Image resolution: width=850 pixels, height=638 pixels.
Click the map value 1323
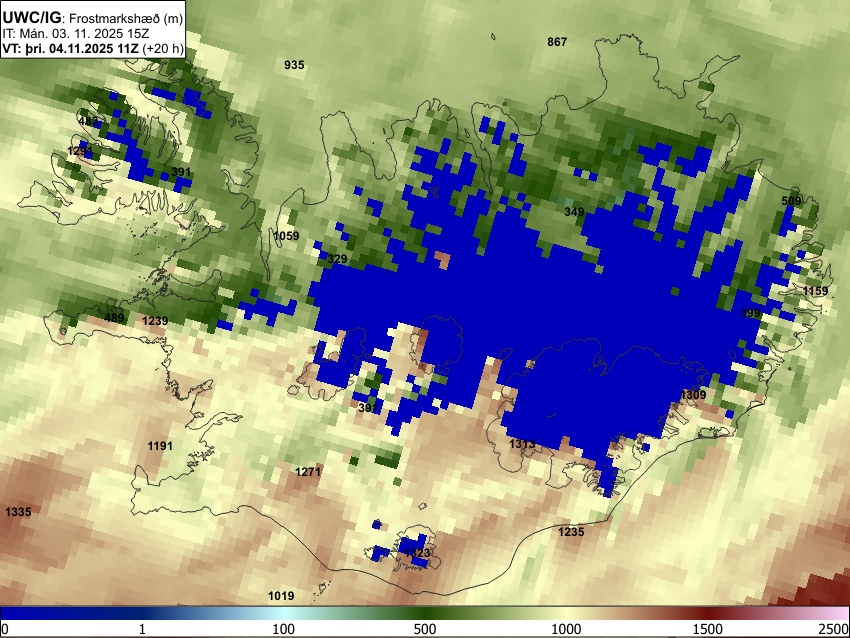(x=417, y=553)
